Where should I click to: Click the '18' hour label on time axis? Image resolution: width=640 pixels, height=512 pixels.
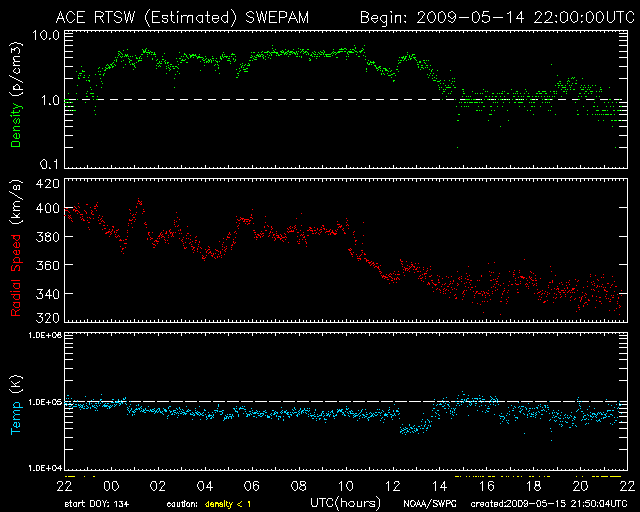point(533,486)
